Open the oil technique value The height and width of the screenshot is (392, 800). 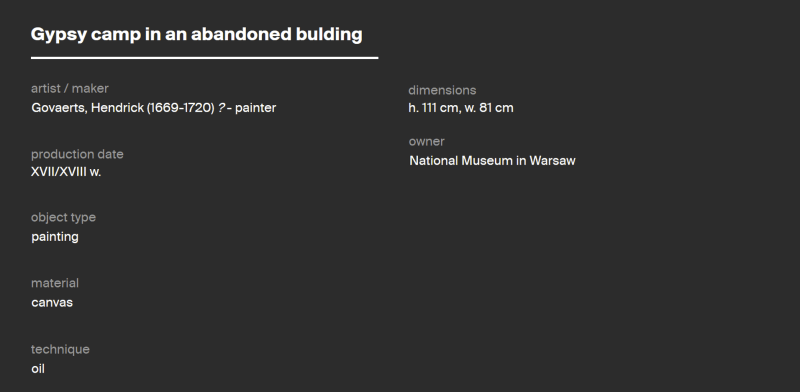click(38, 369)
